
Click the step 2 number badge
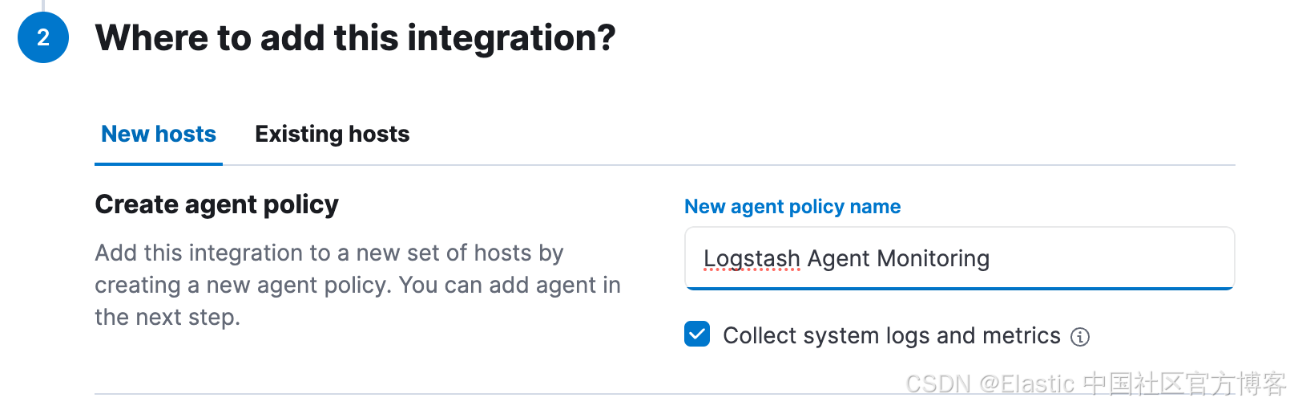[x=43, y=39]
